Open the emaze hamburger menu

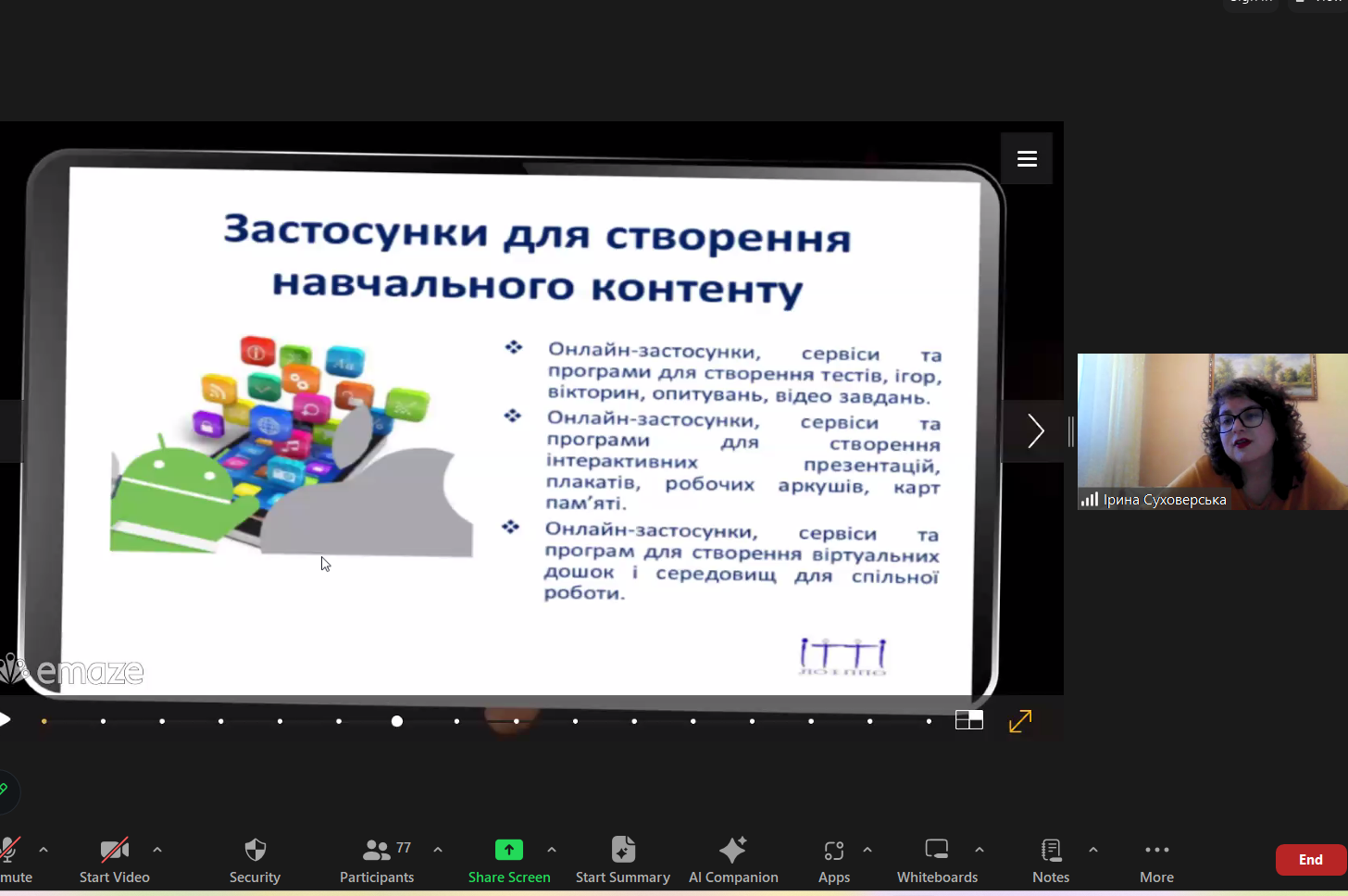pos(1027,159)
